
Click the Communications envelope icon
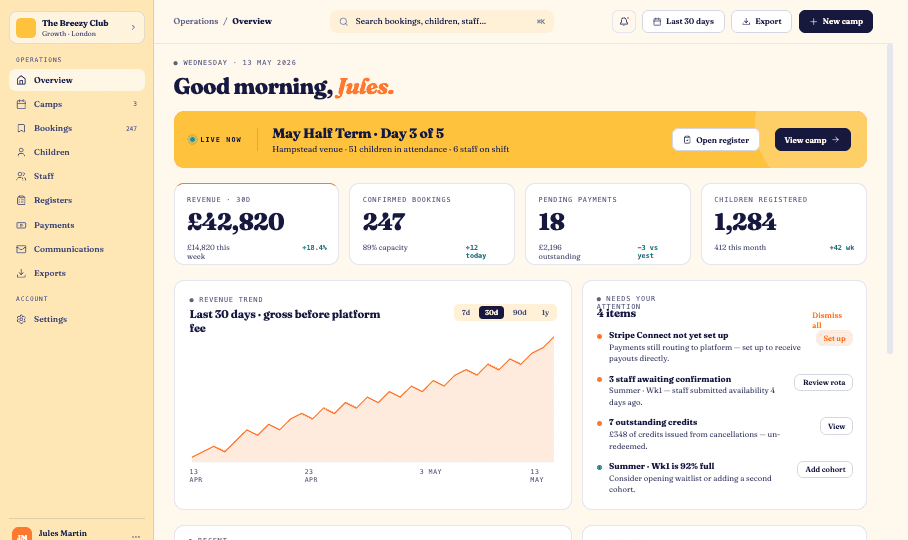21,249
